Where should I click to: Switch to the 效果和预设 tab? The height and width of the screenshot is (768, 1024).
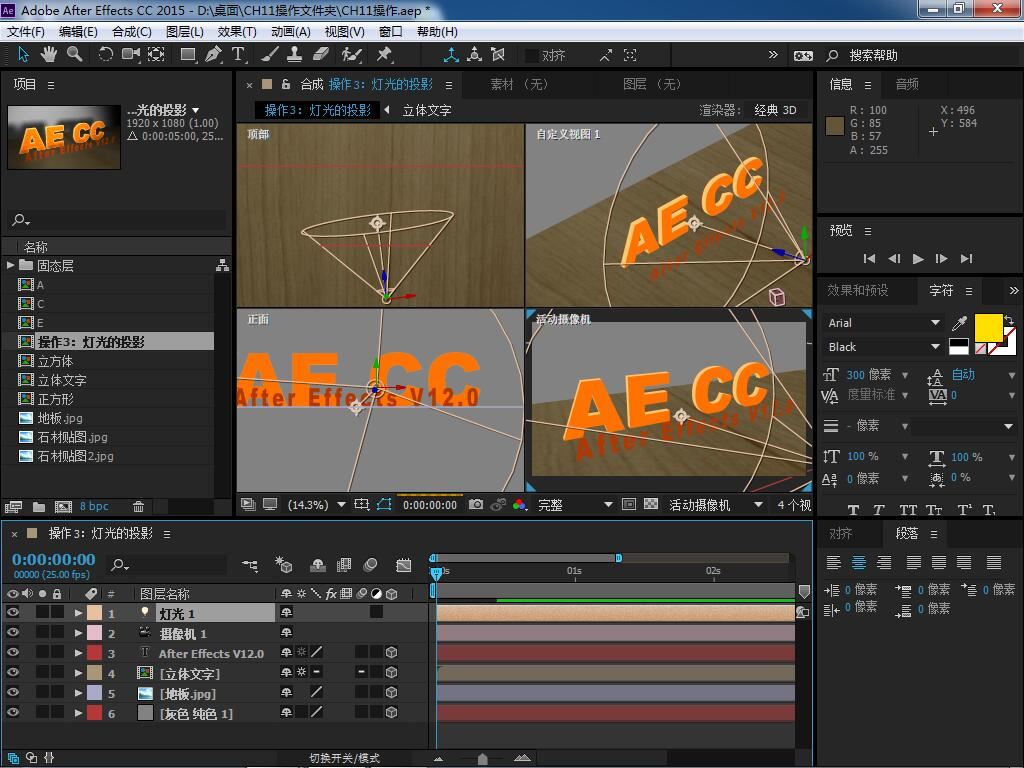click(x=857, y=290)
